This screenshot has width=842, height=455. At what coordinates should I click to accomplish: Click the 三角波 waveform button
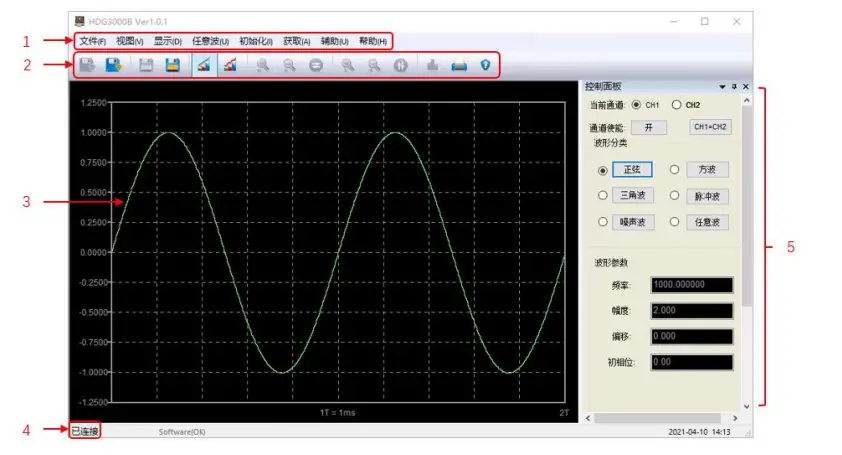633,195
